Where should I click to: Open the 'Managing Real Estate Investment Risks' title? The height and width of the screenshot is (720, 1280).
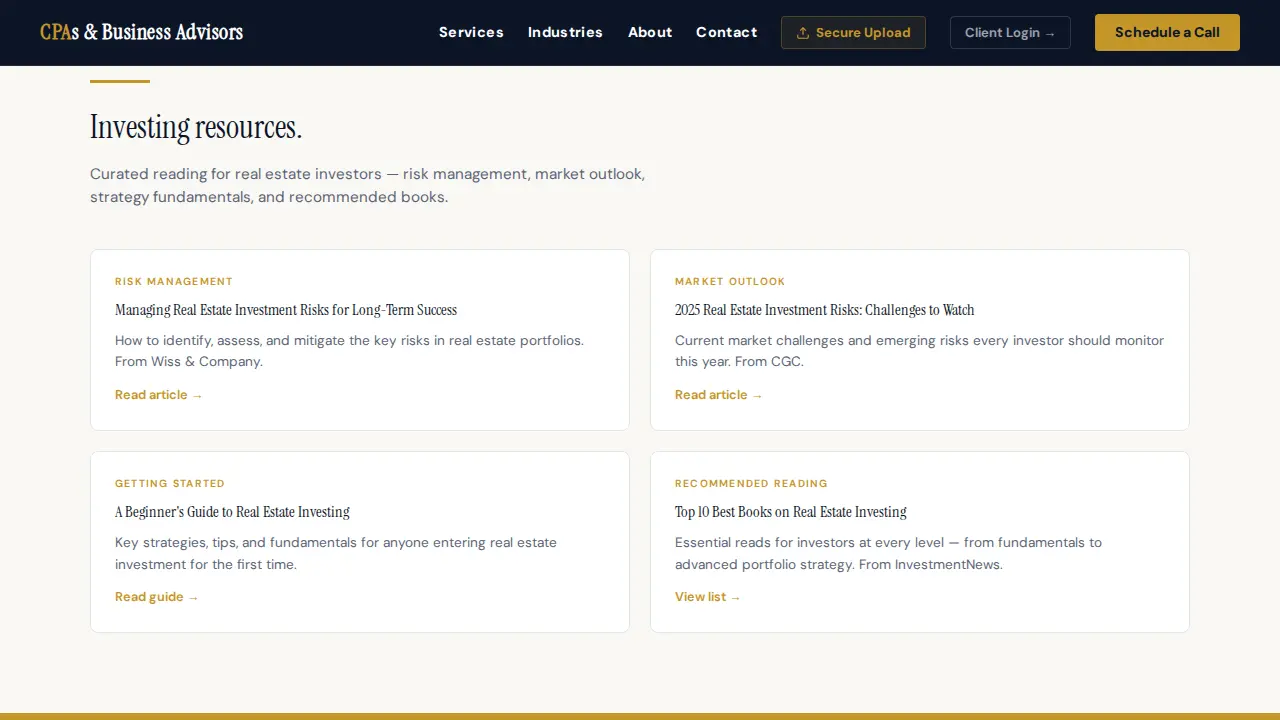tap(286, 310)
